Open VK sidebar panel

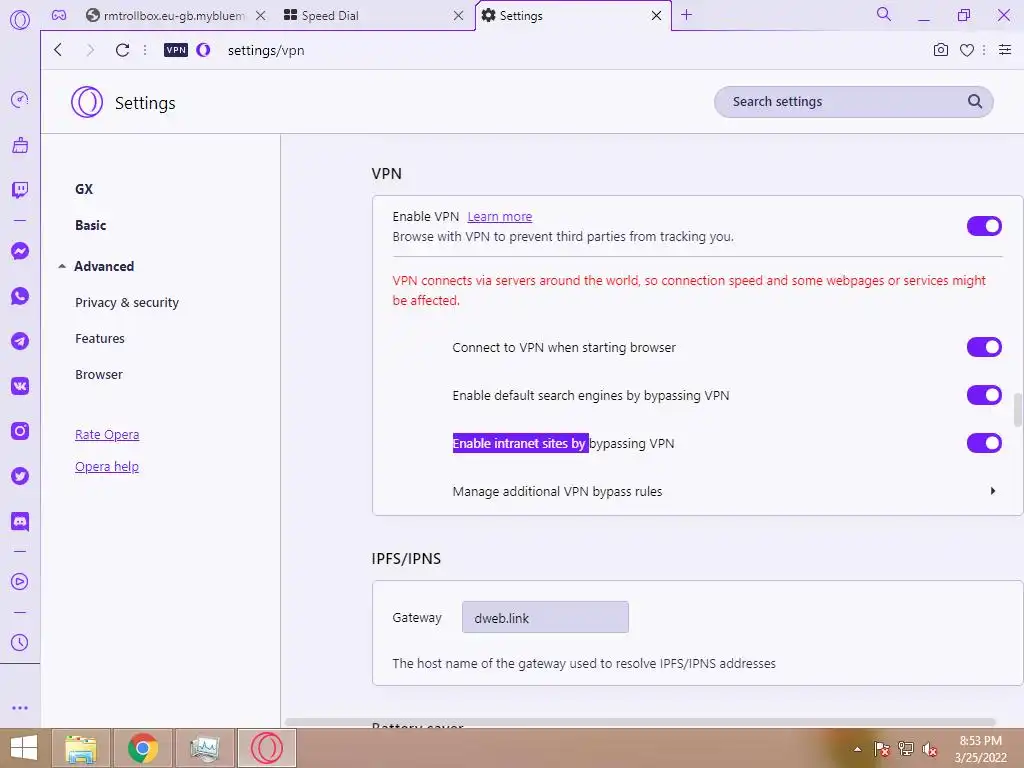20,386
